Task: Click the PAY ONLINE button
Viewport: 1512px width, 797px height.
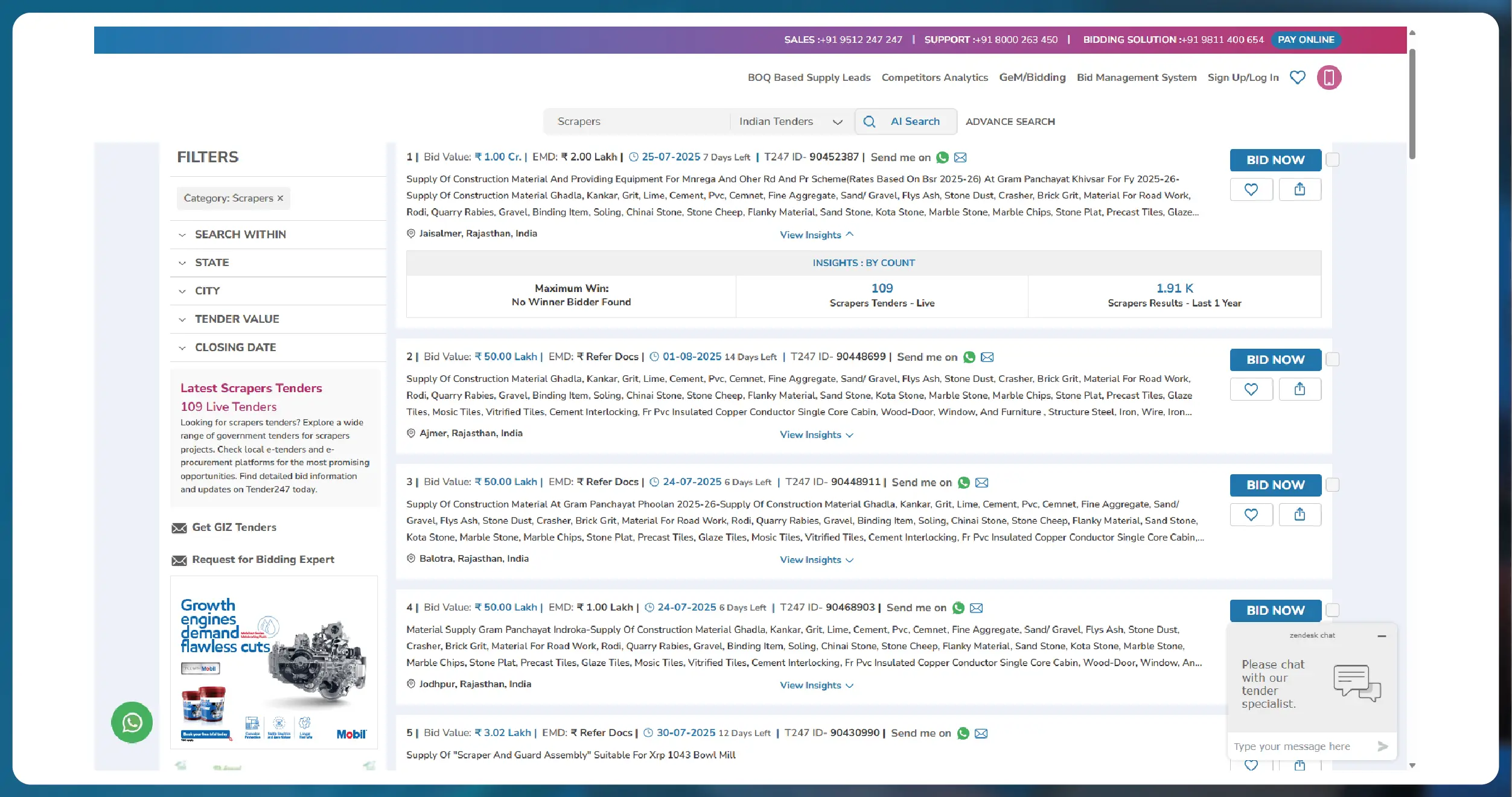Action: [1306, 39]
